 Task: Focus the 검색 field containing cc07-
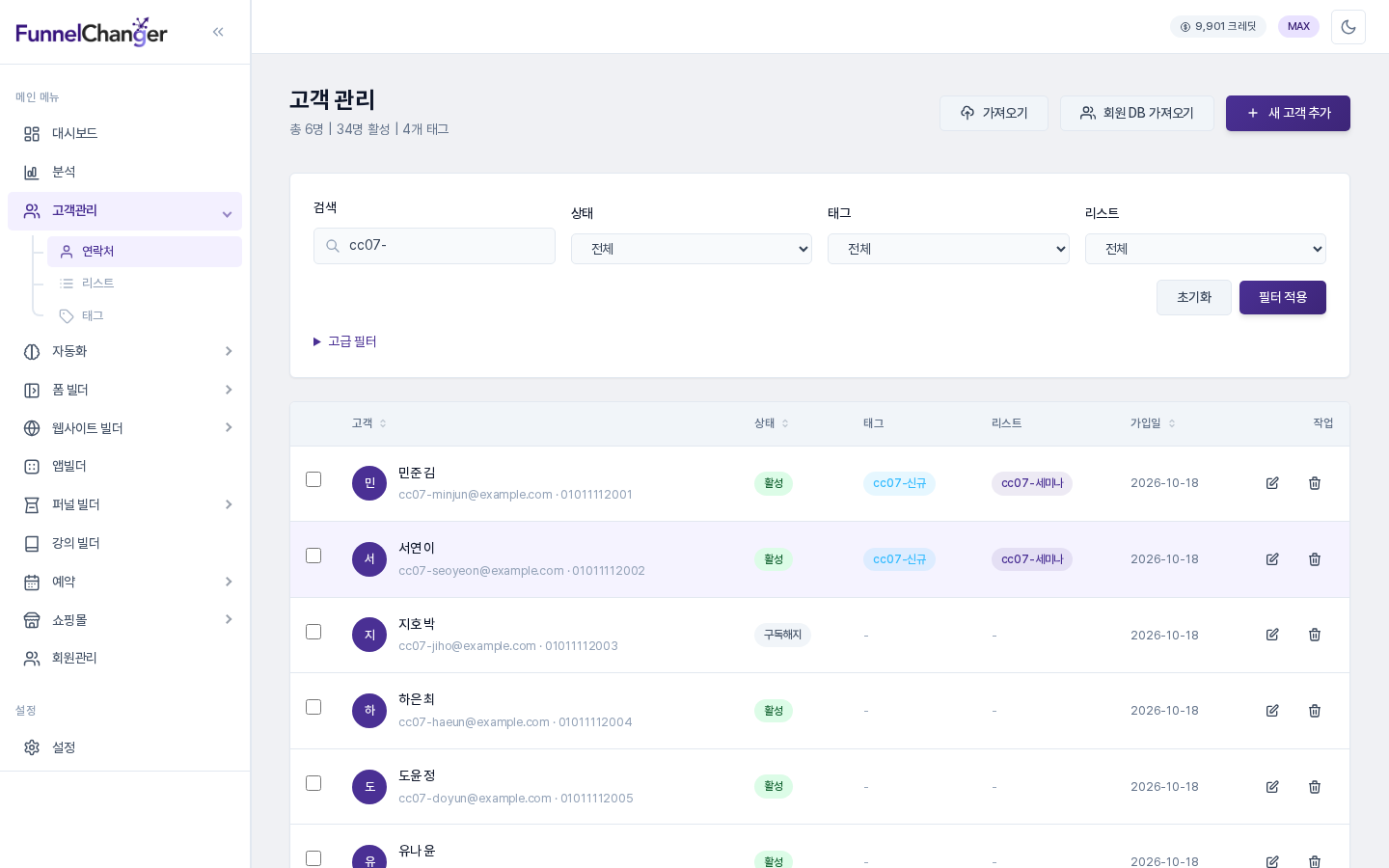tap(434, 246)
